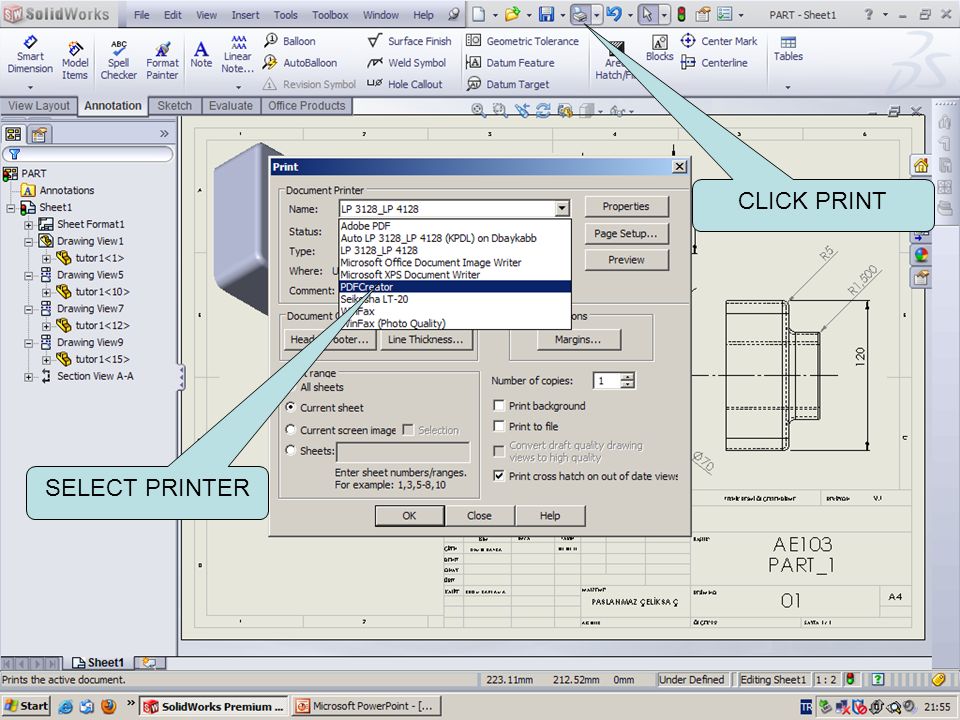Open the printer Name dropdown arrow
The height and width of the screenshot is (720, 960).
pyautogui.click(x=562, y=209)
